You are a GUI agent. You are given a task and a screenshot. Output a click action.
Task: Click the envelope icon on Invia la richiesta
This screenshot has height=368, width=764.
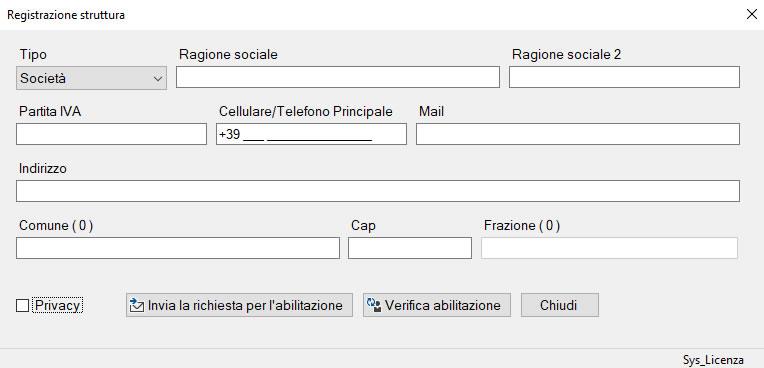137,306
